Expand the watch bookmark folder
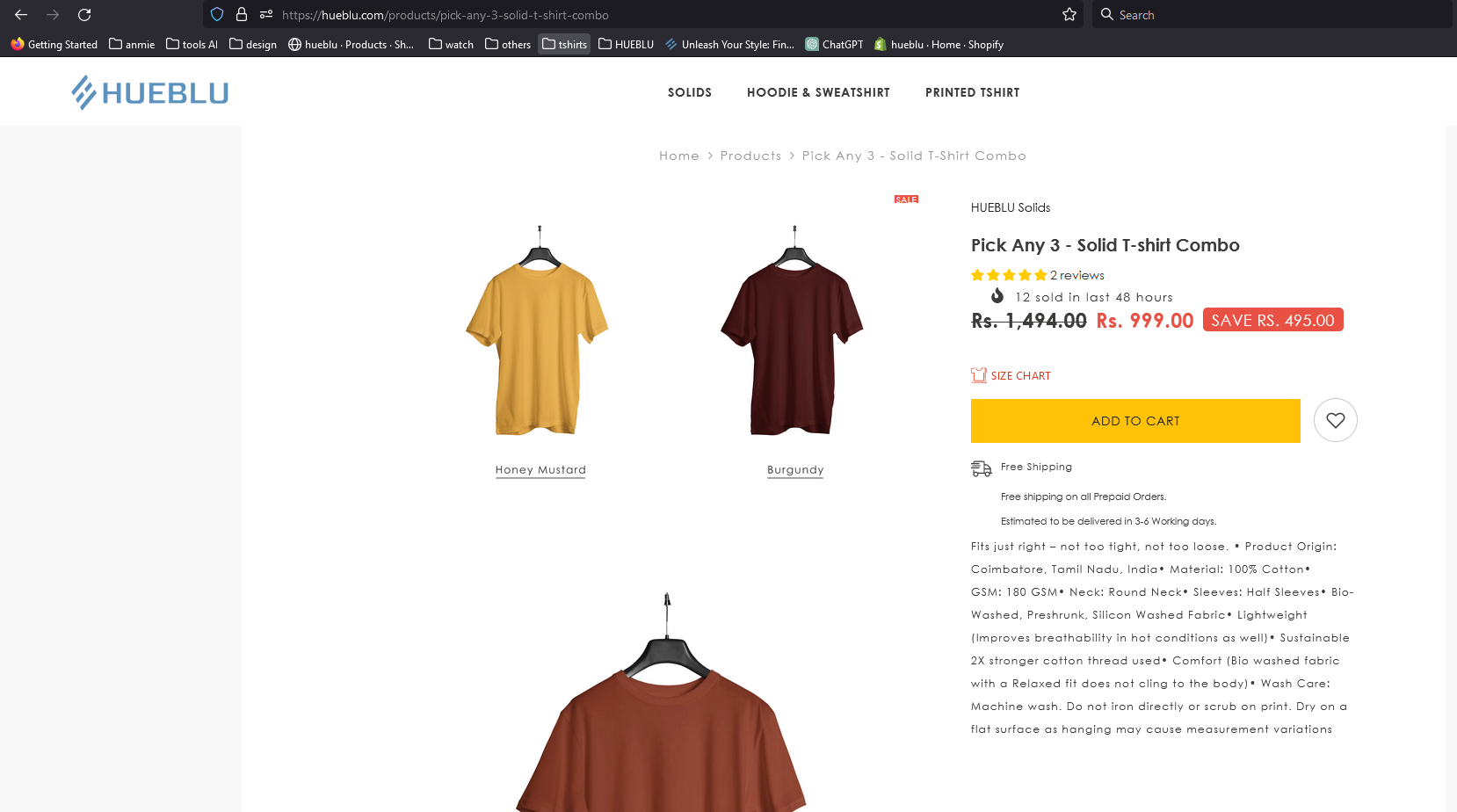Viewport: 1457px width, 812px height. click(x=451, y=44)
